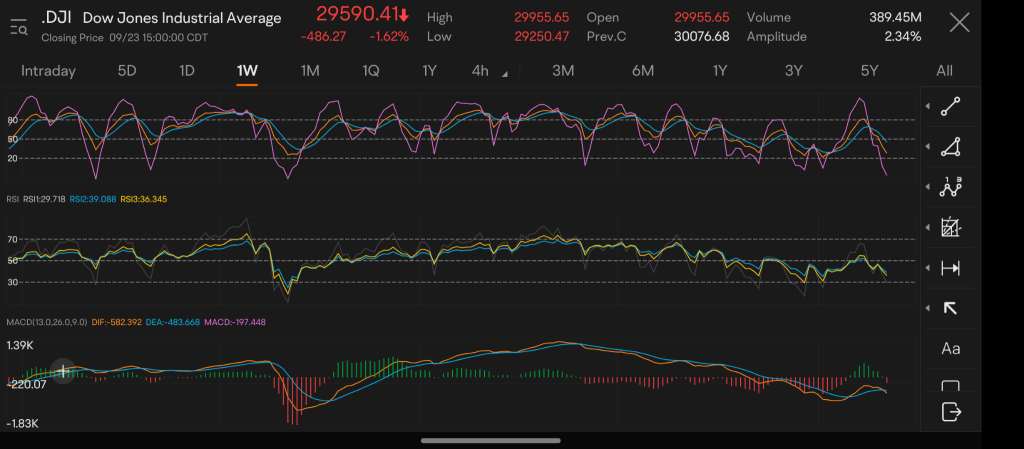1024x449 pixels.
Task: Click the RSI1:29.718 value
Action: [44, 199]
